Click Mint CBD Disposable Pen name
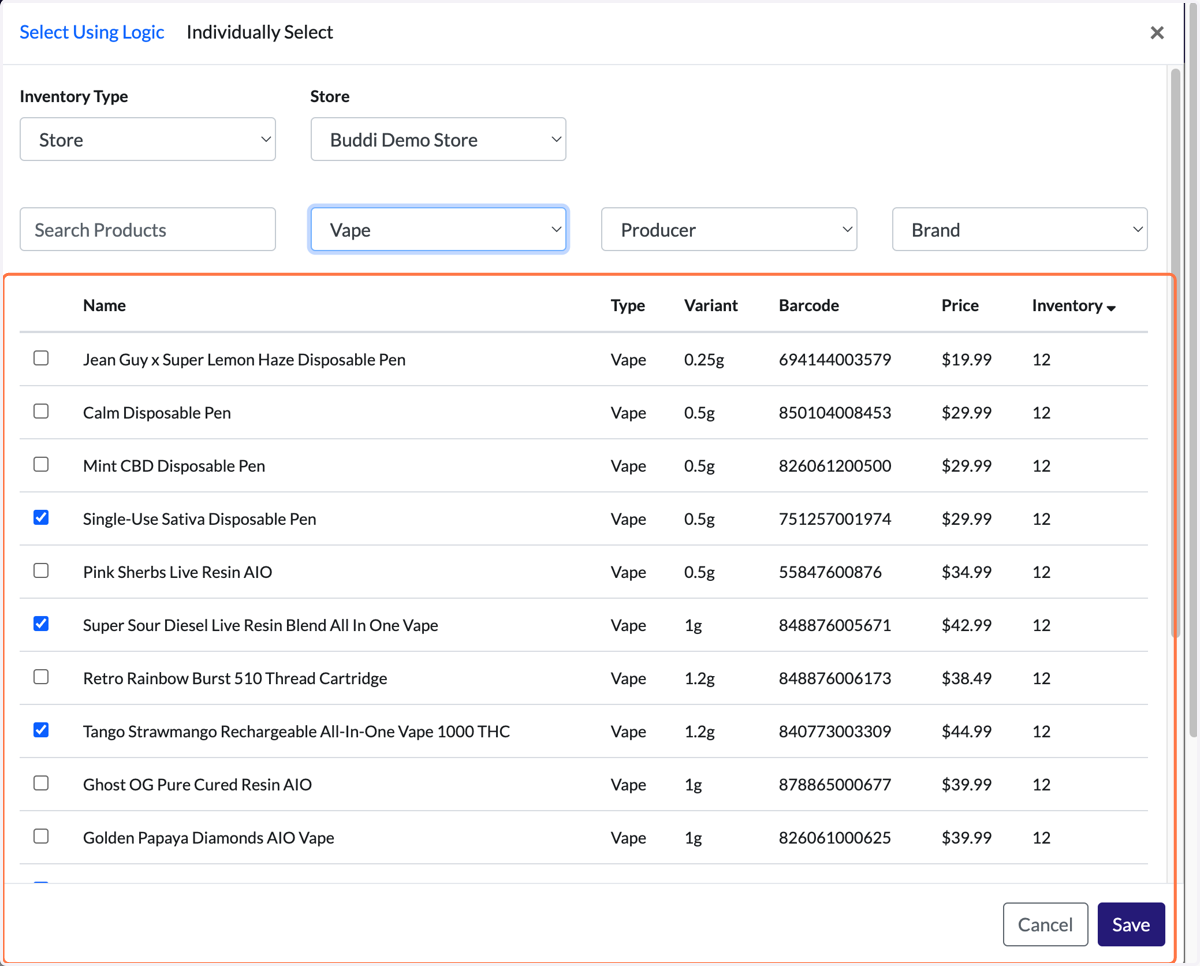 pyautogui.click(x=174, y=466)
